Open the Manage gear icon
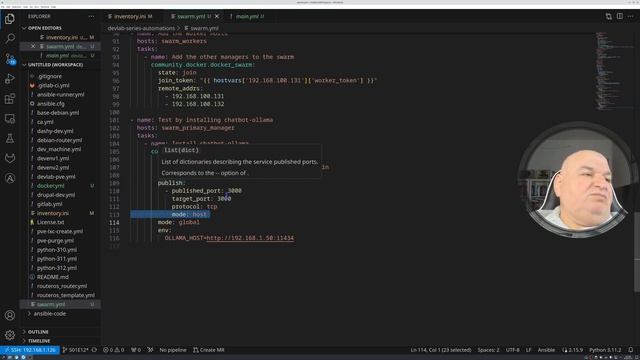This screenshot has width=640, height=360. click(10, 335)
